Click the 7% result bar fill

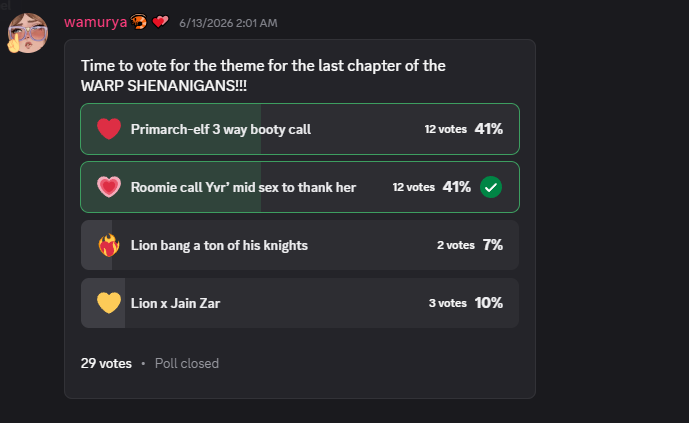(x=97, y=245)
